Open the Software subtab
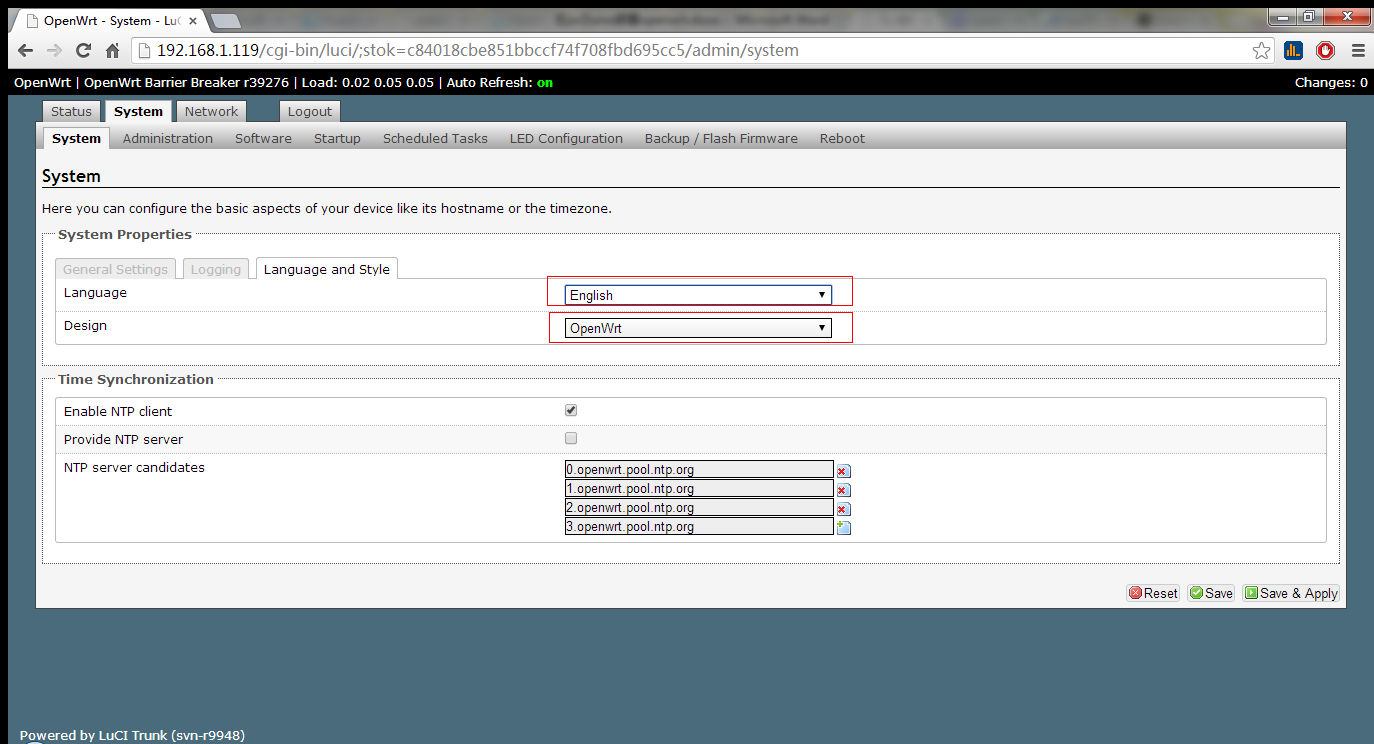 [x=263, y=138]
